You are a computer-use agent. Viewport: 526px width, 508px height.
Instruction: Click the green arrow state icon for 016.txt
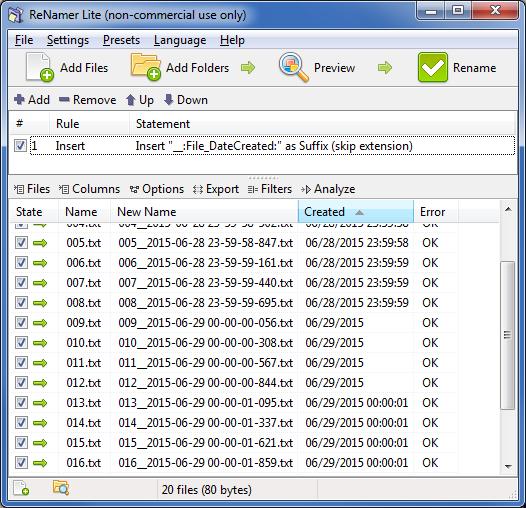pos(40,463)
